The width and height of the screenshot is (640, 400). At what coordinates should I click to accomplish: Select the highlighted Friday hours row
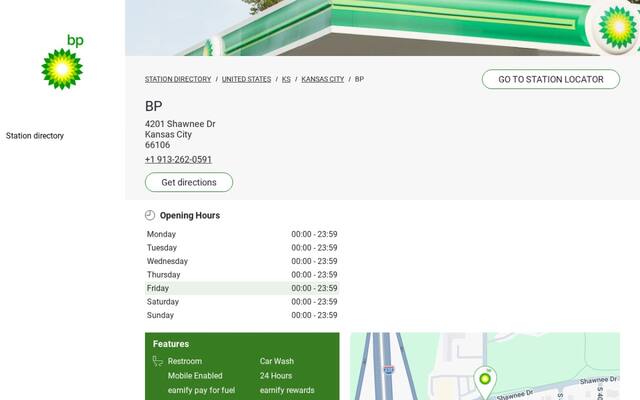(242, 288)
